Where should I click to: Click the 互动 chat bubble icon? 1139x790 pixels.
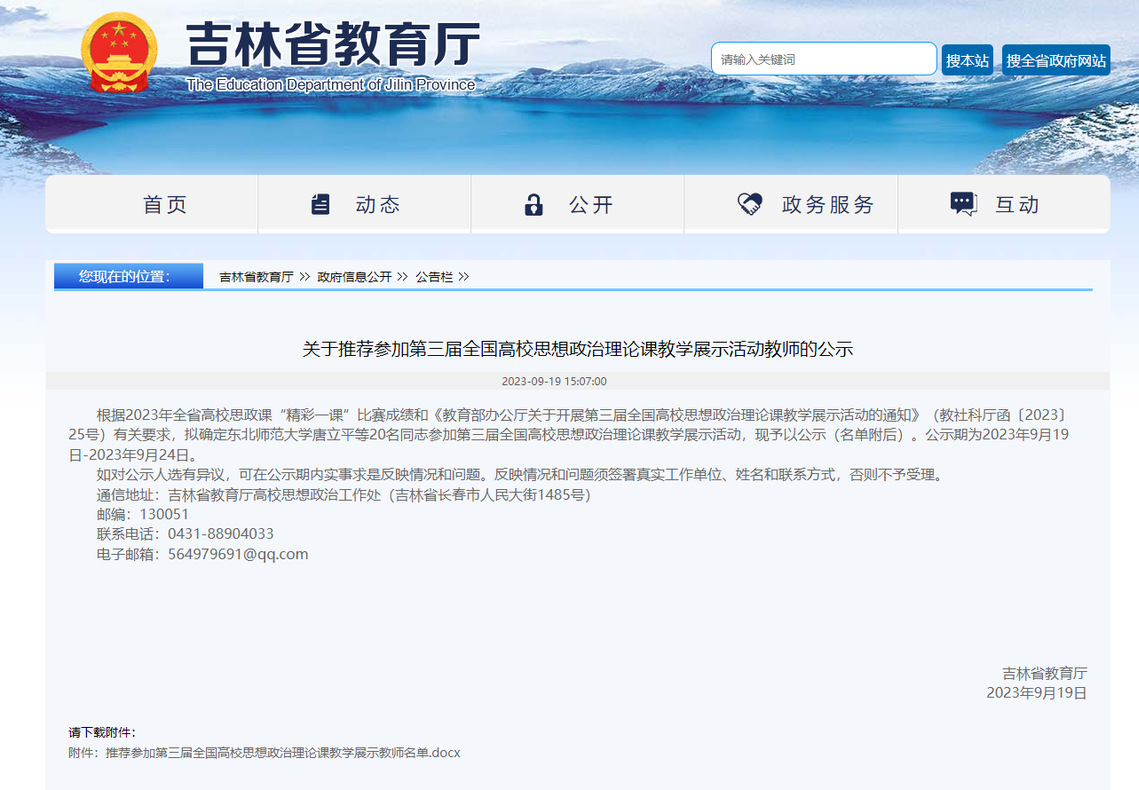[963, 205]
